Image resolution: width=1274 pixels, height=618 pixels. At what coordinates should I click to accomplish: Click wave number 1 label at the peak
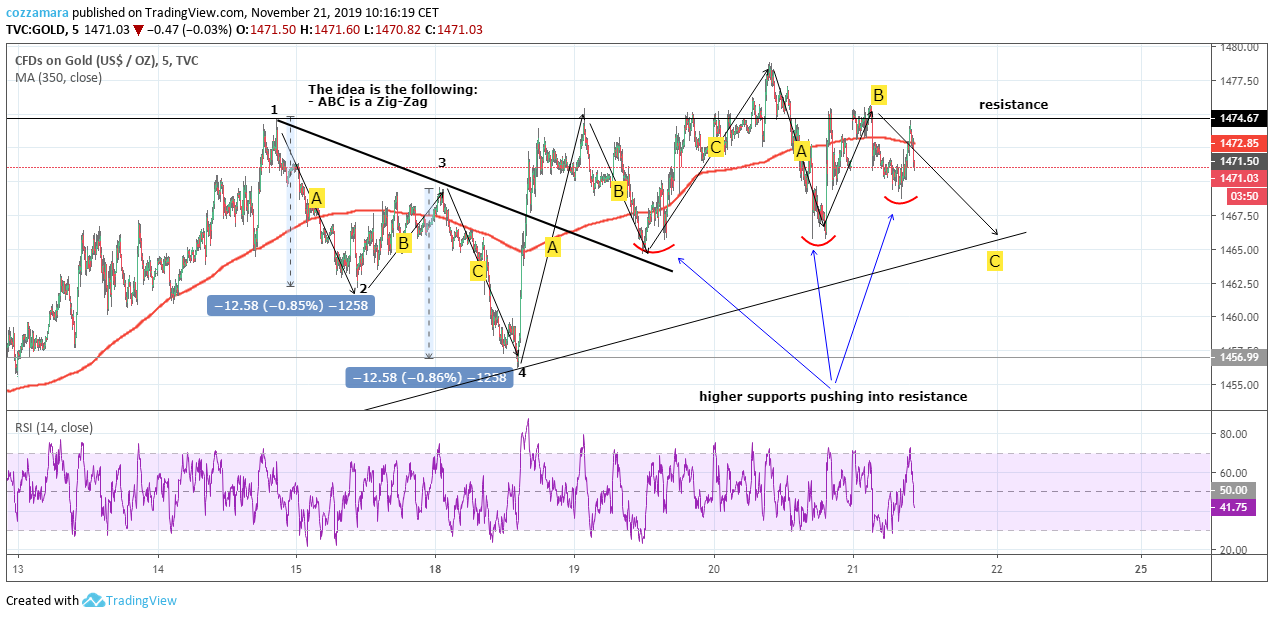273,109
